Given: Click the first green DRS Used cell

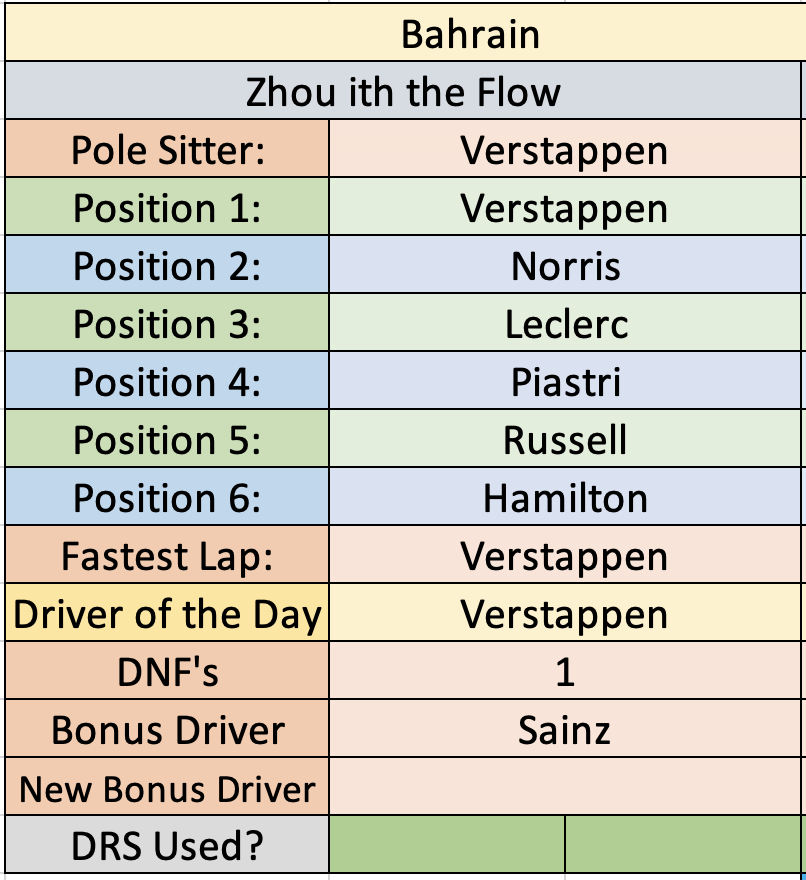Looking at the screenshot, I should (x=447, y=845).
